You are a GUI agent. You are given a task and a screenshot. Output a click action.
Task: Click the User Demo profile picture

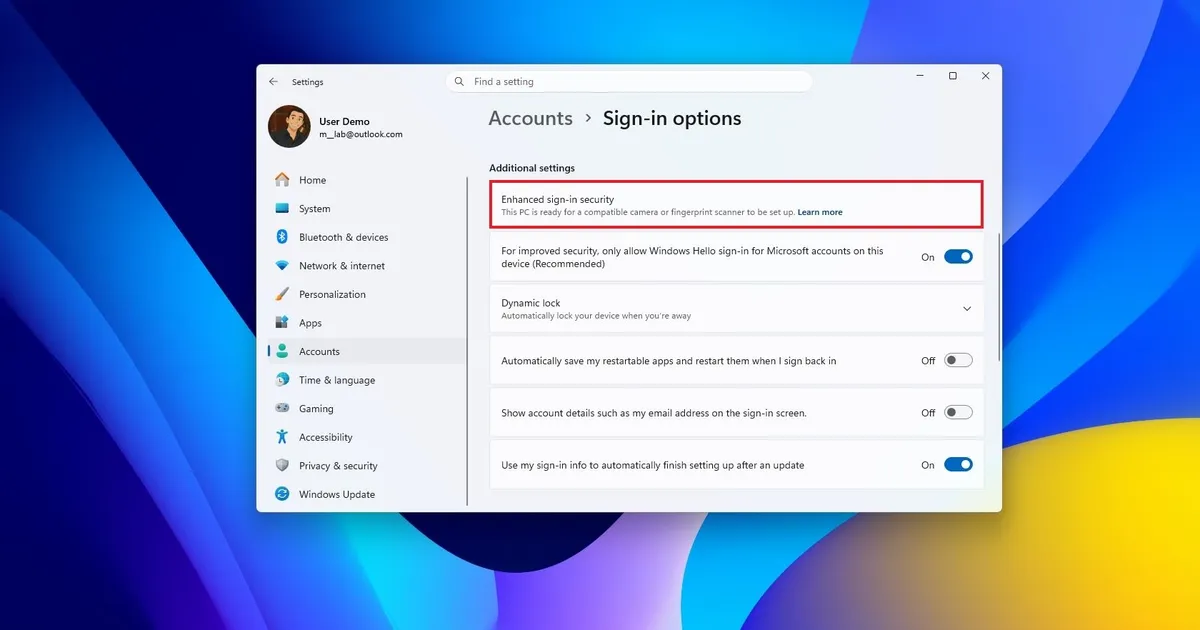pos(289,126)
